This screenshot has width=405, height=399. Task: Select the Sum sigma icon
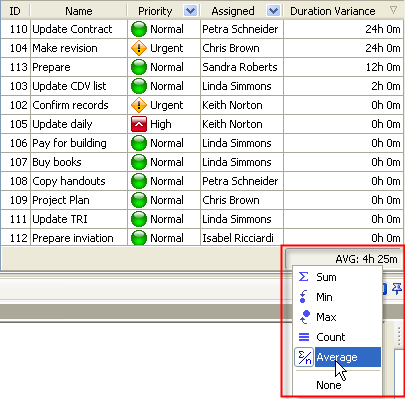pyautogui.click(x=303, y=277)
